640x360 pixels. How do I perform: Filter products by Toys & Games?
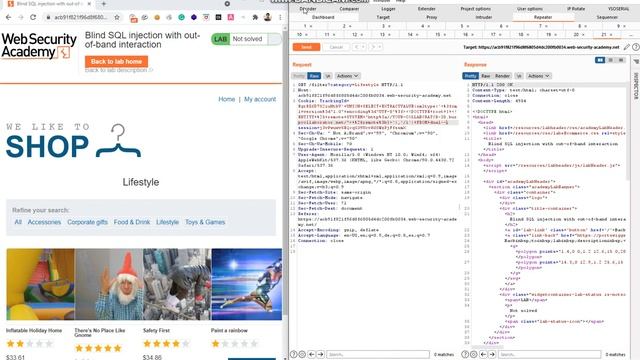coord(205,222)
